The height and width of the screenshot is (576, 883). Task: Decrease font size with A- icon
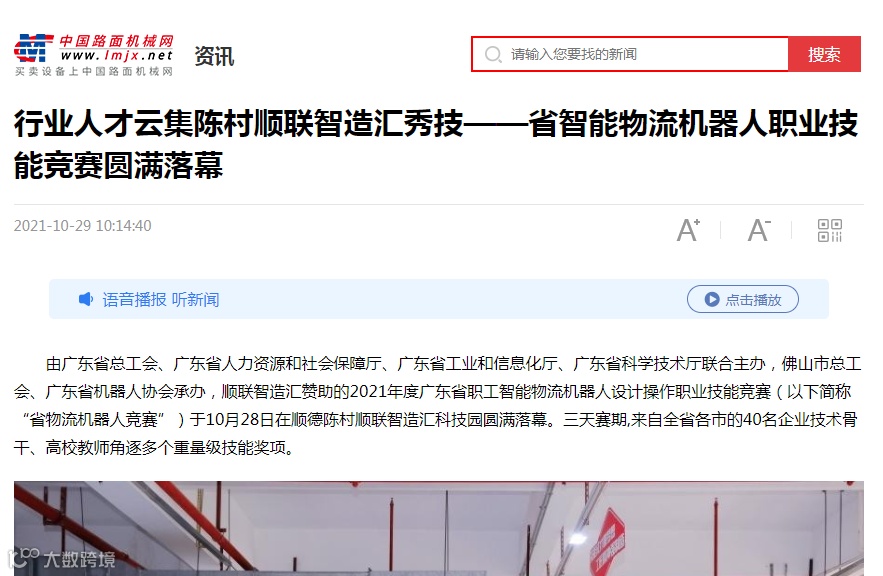click(x=759, y=230)
